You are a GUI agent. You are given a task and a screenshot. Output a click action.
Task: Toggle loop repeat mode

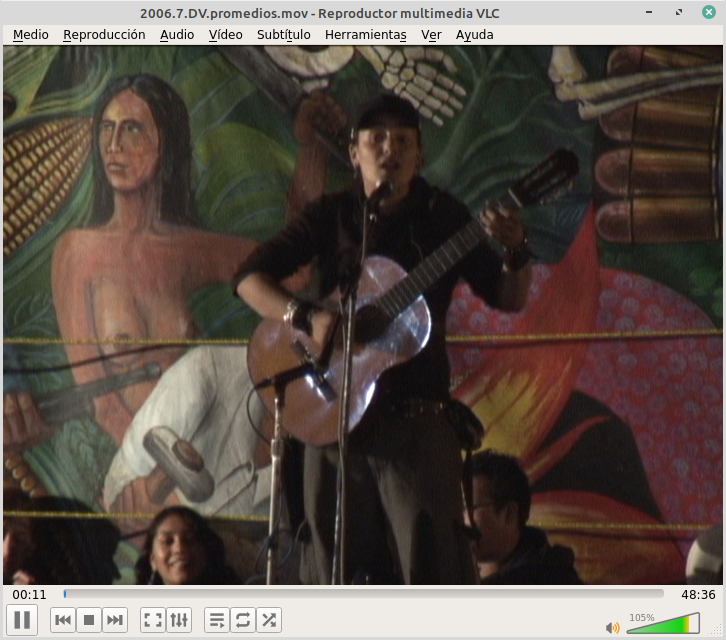243,620
